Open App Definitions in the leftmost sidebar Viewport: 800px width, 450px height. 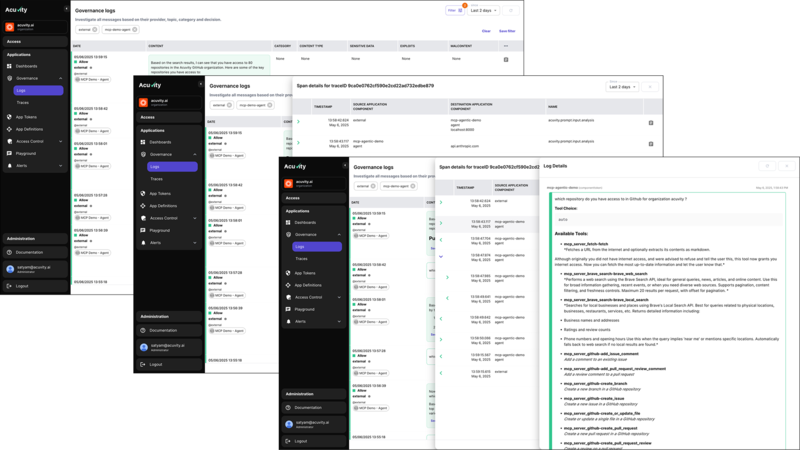(x=29, y=129)
